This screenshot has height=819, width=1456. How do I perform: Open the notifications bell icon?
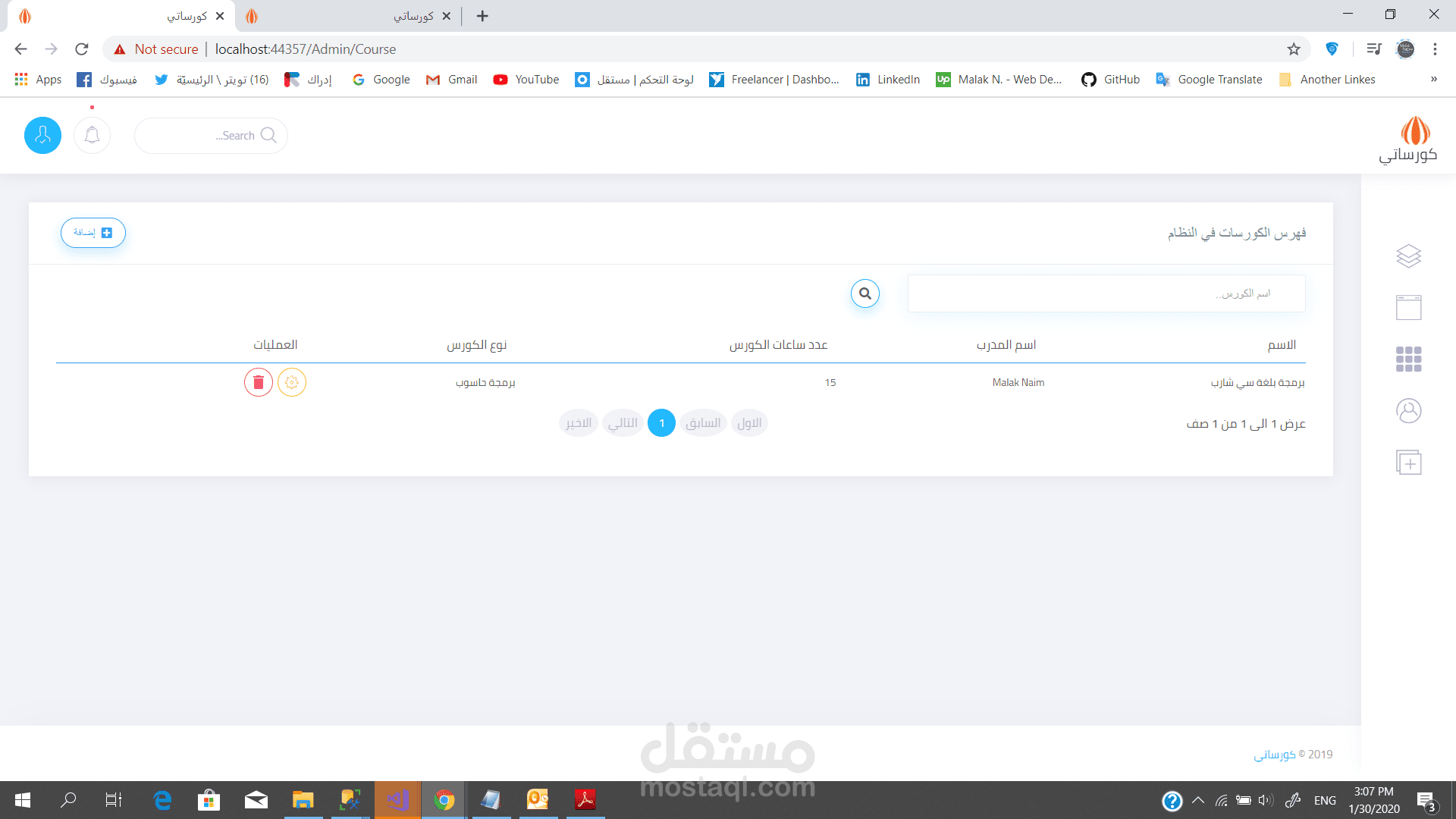[93, 136]
